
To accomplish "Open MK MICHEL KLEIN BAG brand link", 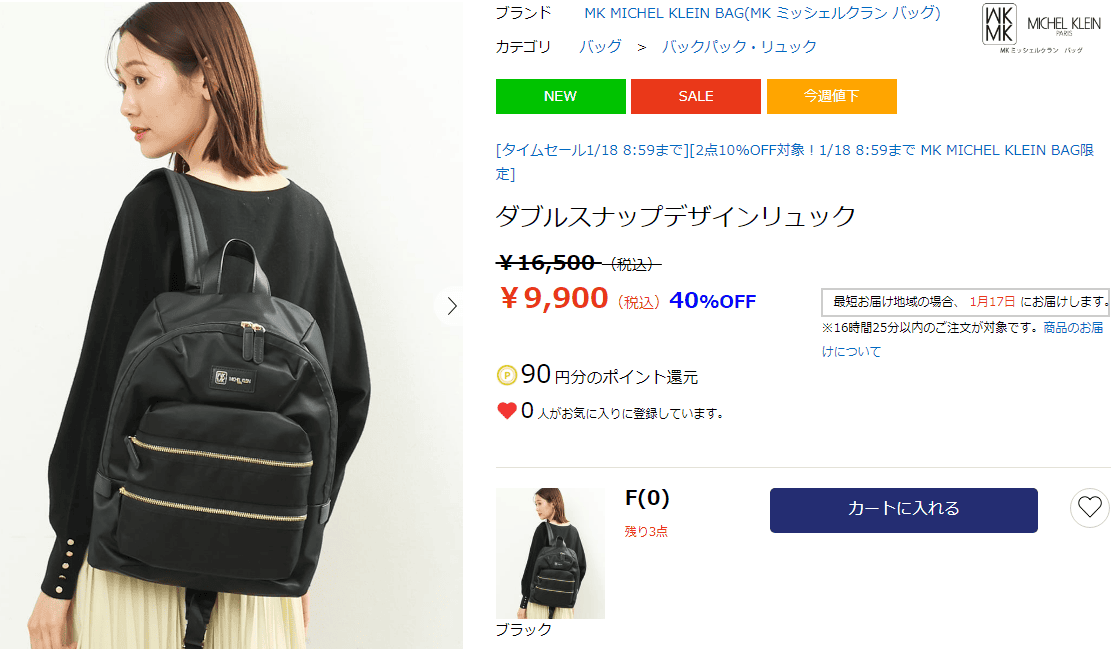I will tap(762, 13).
